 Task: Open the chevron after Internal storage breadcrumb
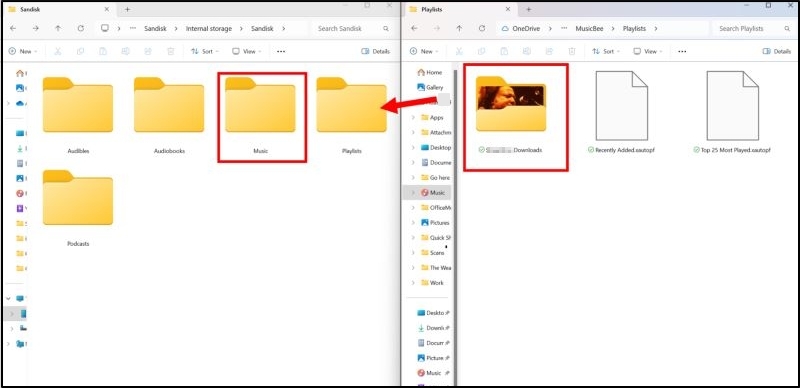click(241, 29)
